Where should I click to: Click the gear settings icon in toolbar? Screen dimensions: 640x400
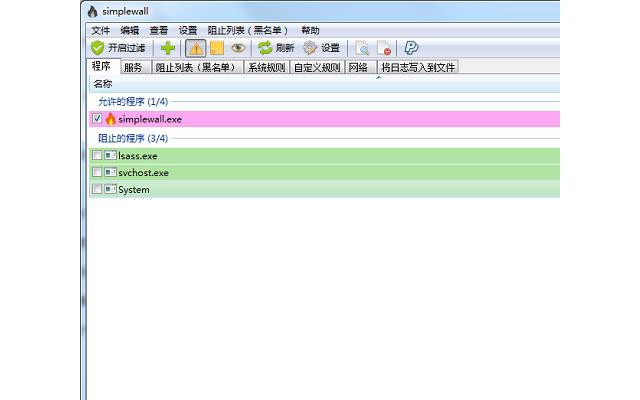click(310, 48)
